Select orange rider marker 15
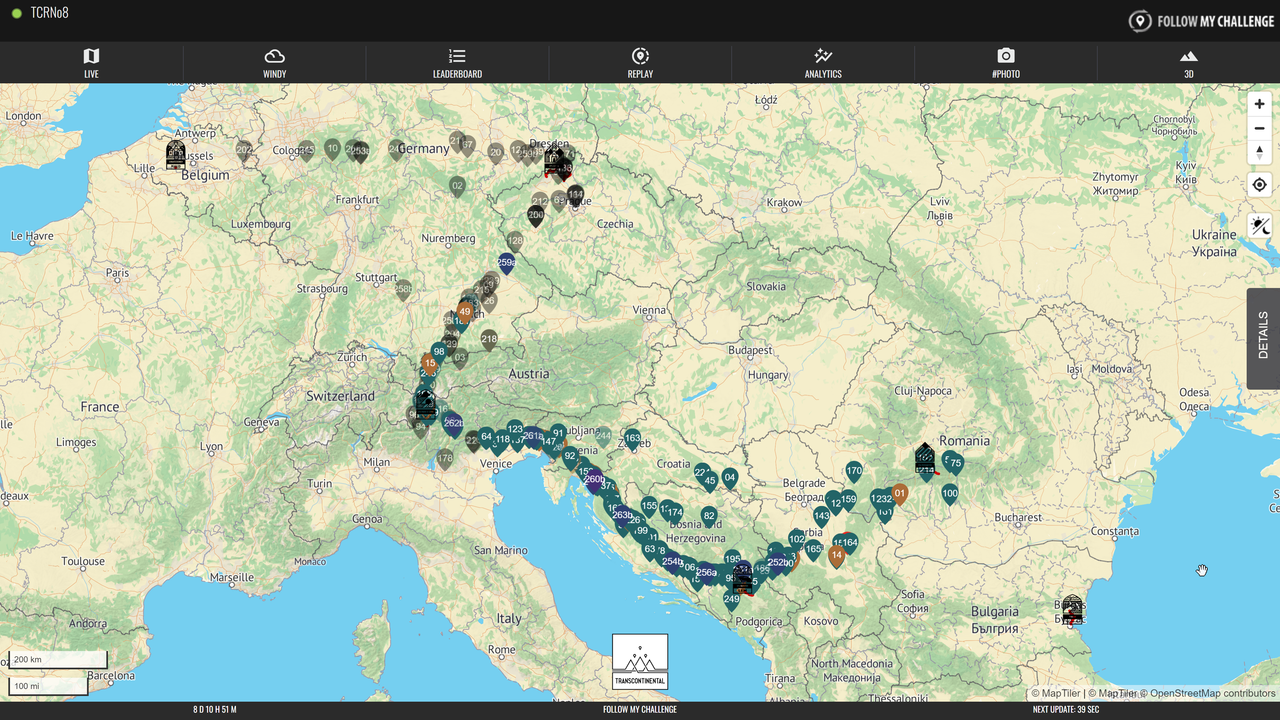The width and height of the screenshot is (1280, 720). [429, 364]
